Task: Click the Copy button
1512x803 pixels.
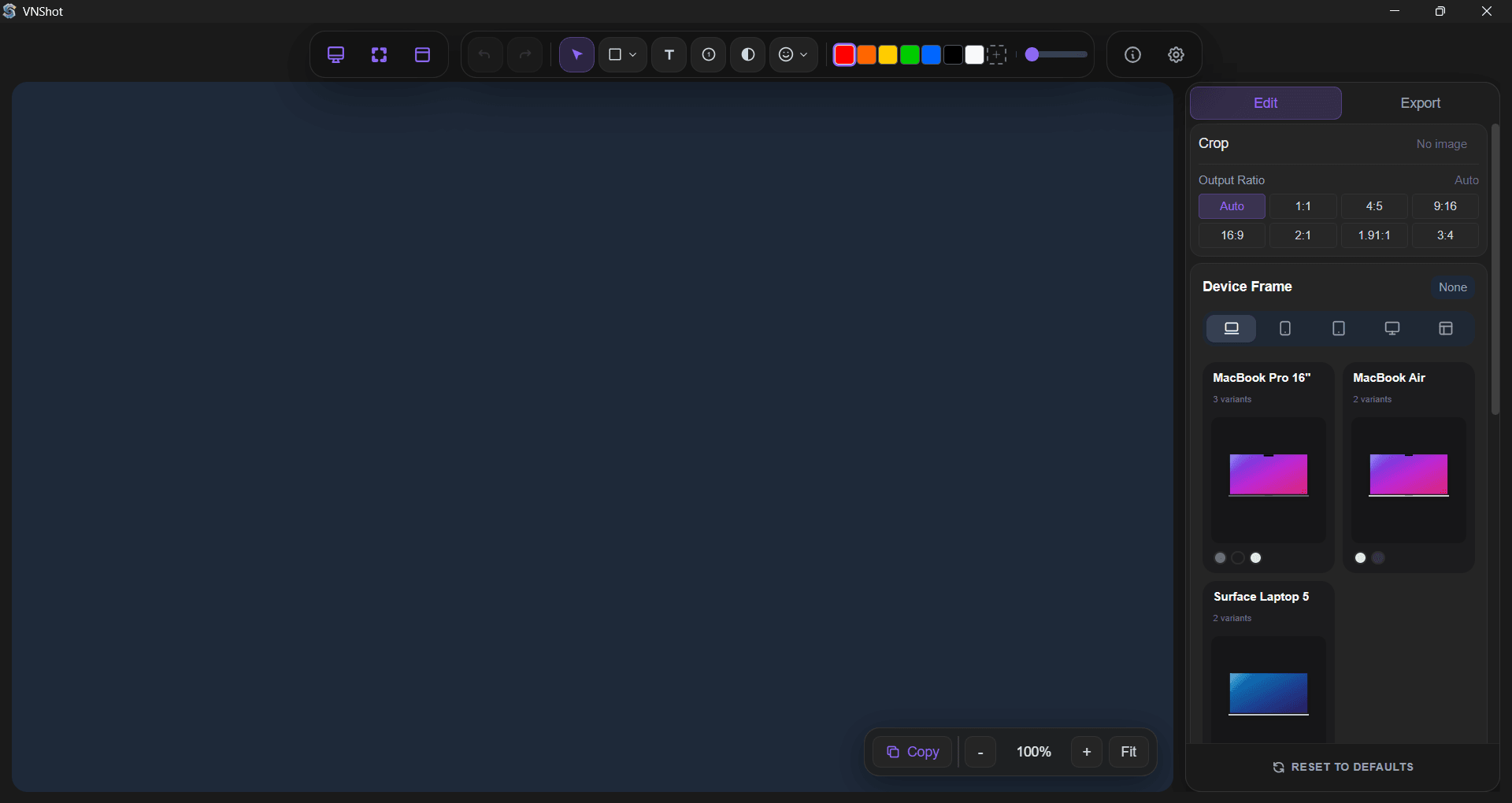Action: click(912, 751)
